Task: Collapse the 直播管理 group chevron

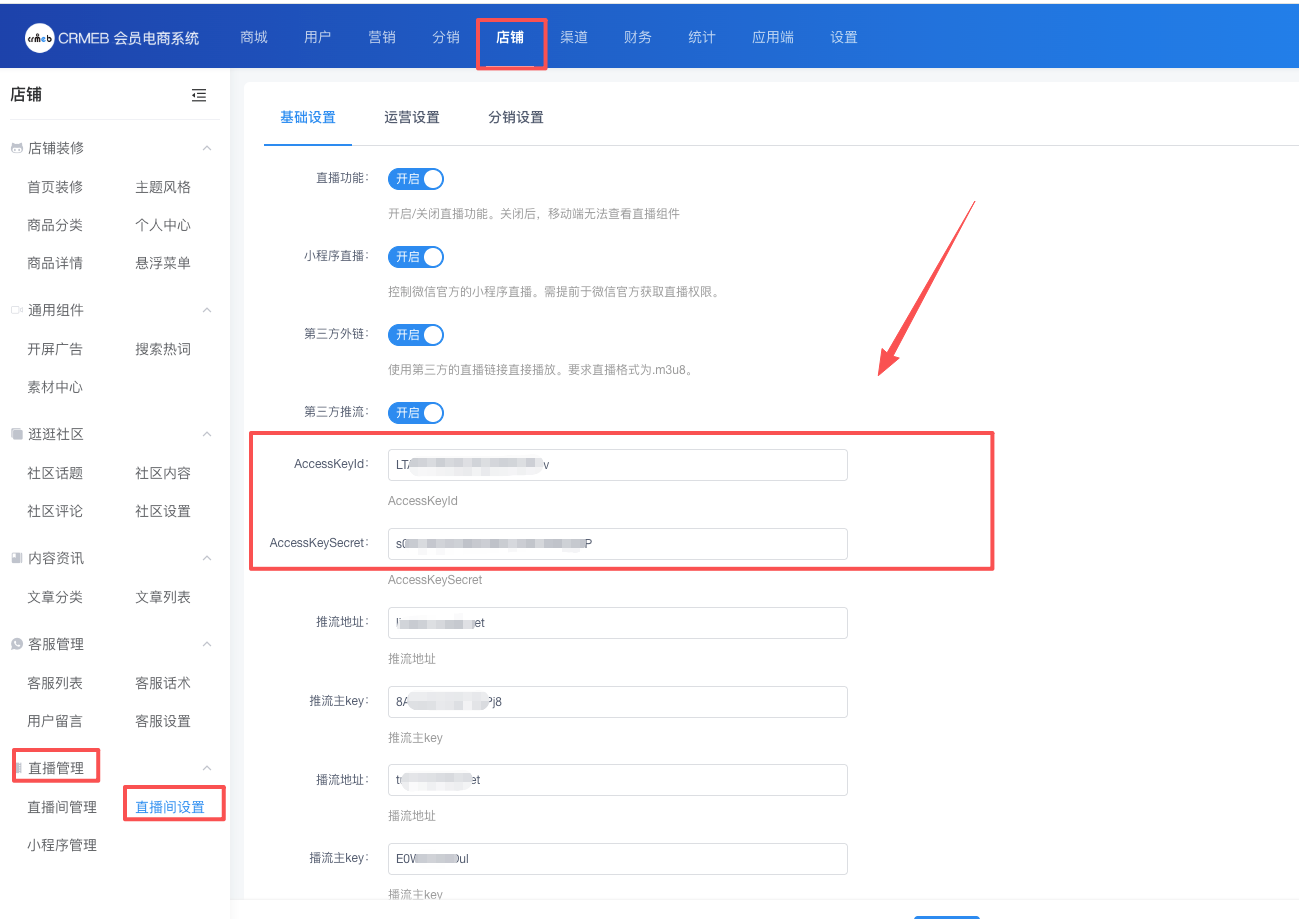Action: click(x=207, y=768)
